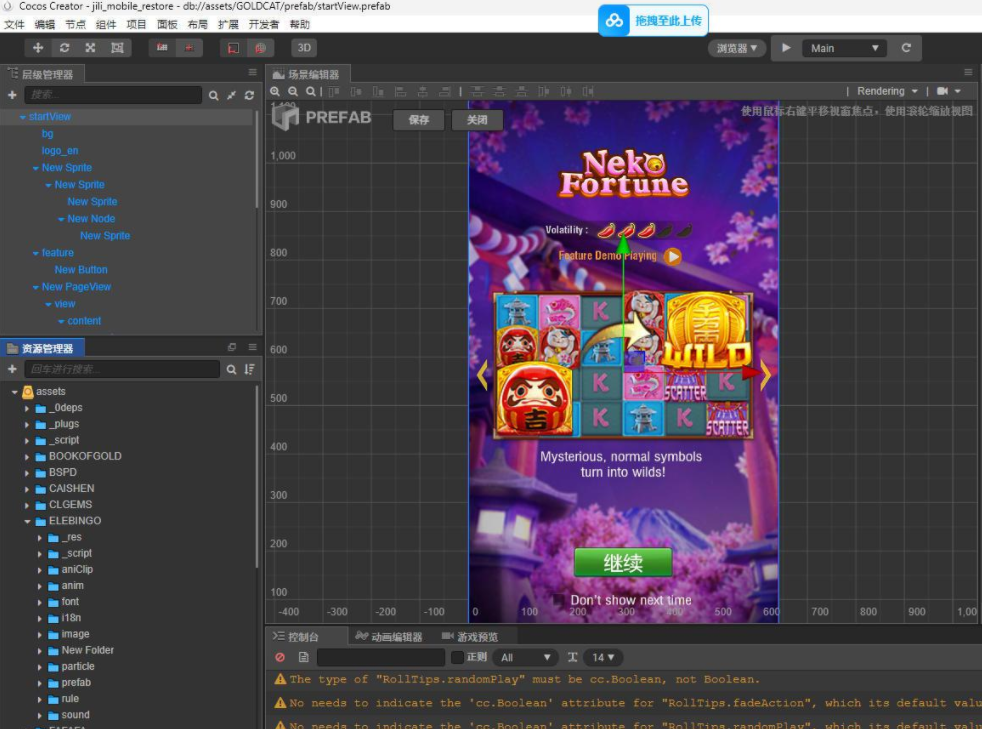Toggle 3D scene view mode
Screen dimensions: 982x729
304,47
